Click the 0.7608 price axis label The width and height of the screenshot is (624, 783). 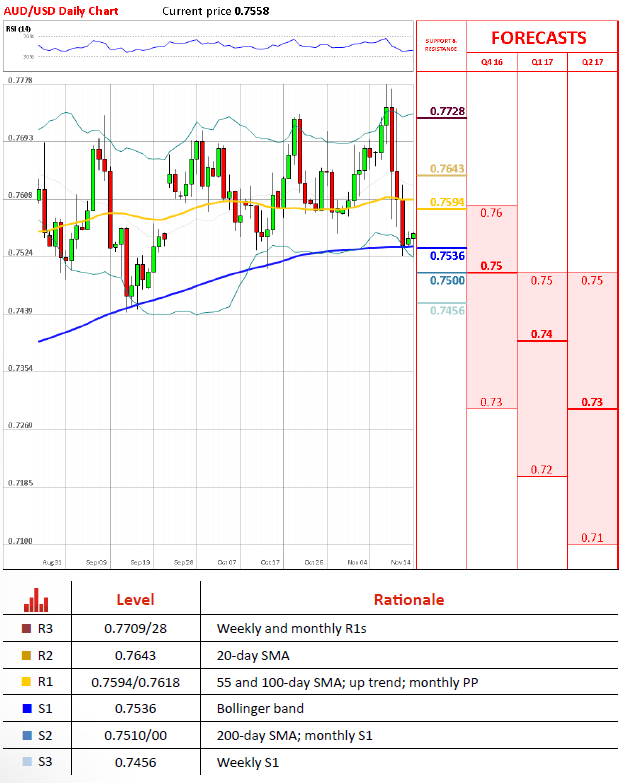click(20, 195)
